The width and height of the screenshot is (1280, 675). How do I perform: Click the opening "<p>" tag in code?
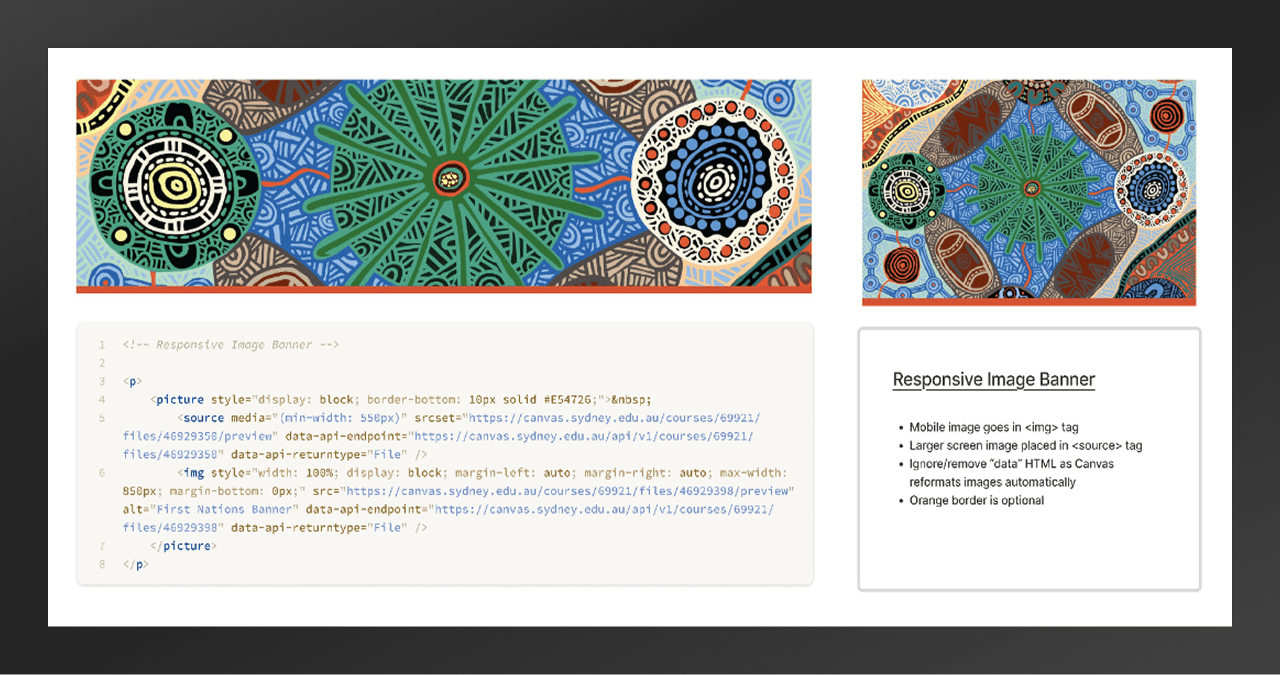pyautogui.click(x=133, y=382)
